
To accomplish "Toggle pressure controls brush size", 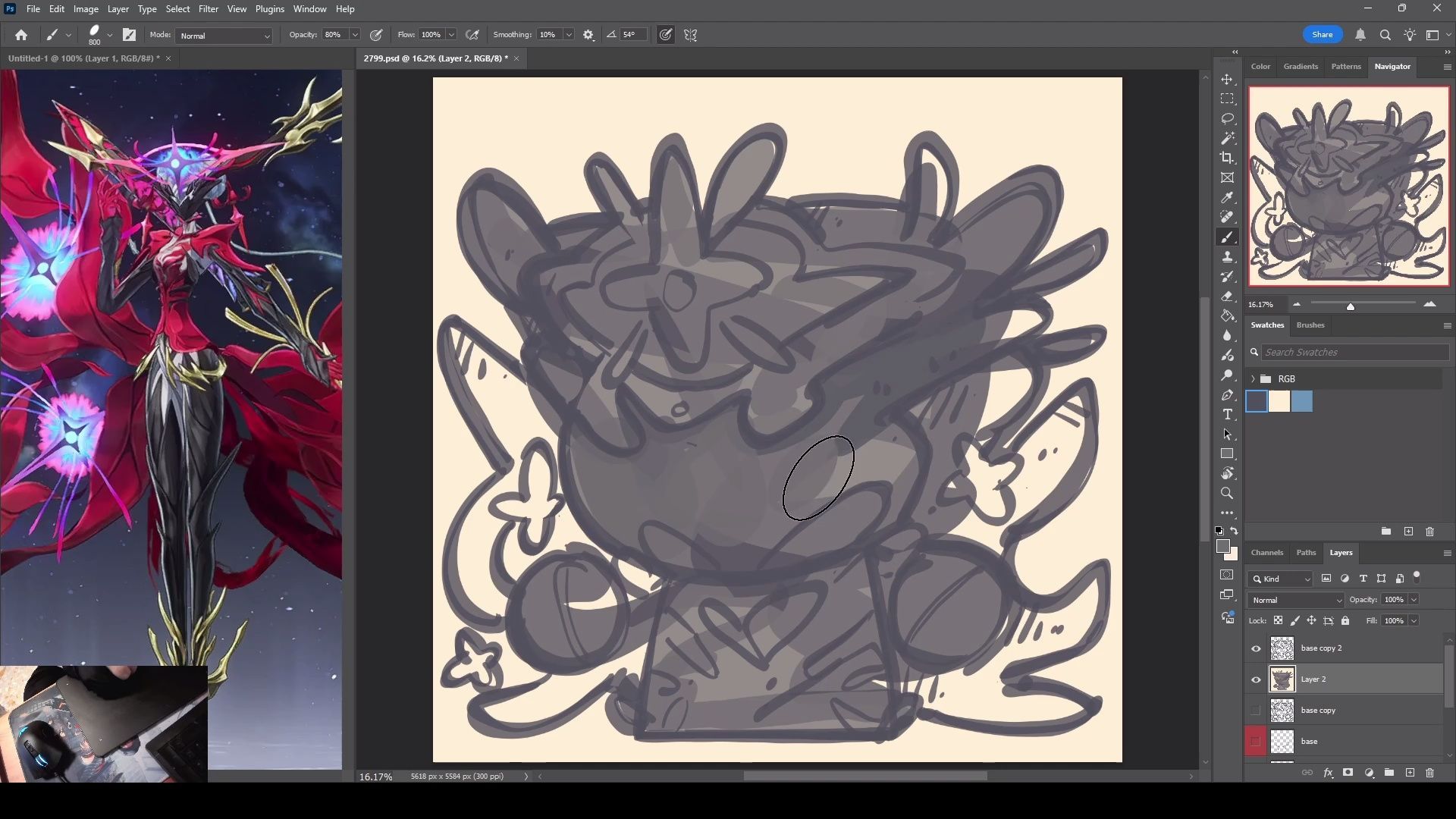I will [x=665, y=35].
